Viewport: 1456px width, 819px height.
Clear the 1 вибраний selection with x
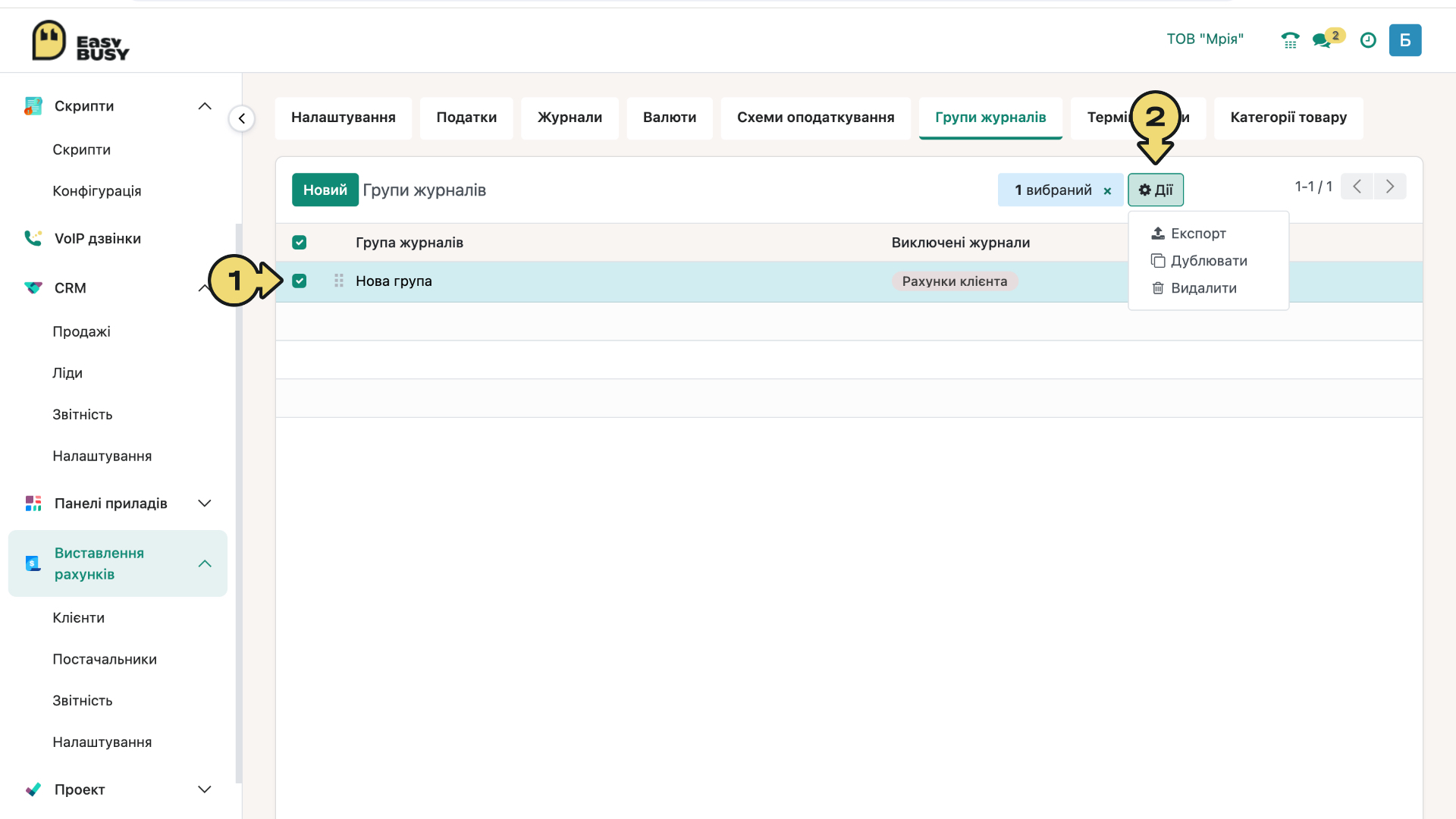coord(1107,191)
